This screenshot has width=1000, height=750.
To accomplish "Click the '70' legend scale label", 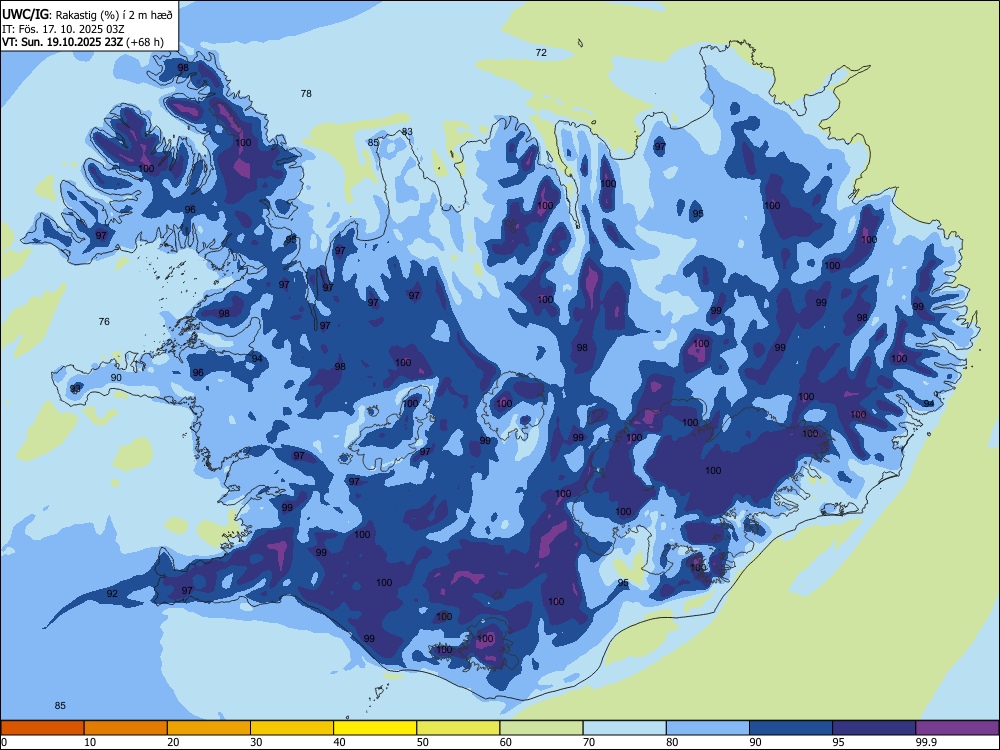I will click(x=589, y=742).
